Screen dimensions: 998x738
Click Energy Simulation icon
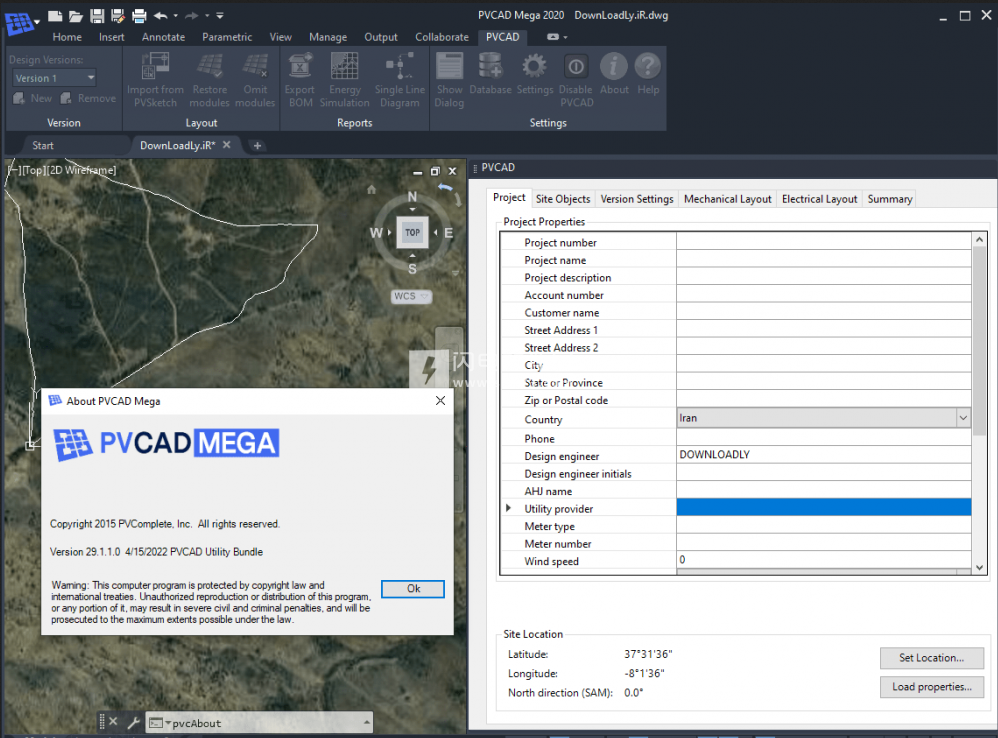(344, 66)
